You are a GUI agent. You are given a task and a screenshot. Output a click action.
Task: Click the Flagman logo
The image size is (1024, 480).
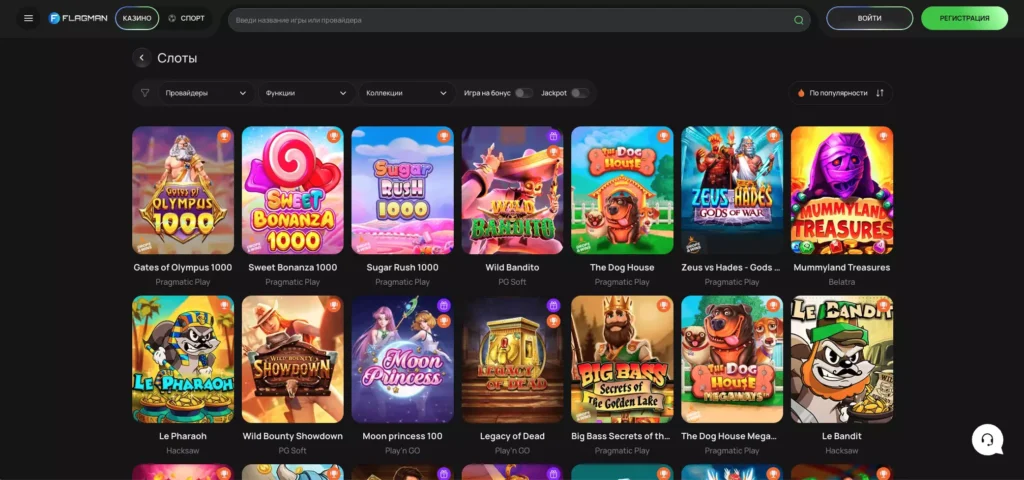click(78, 18)
